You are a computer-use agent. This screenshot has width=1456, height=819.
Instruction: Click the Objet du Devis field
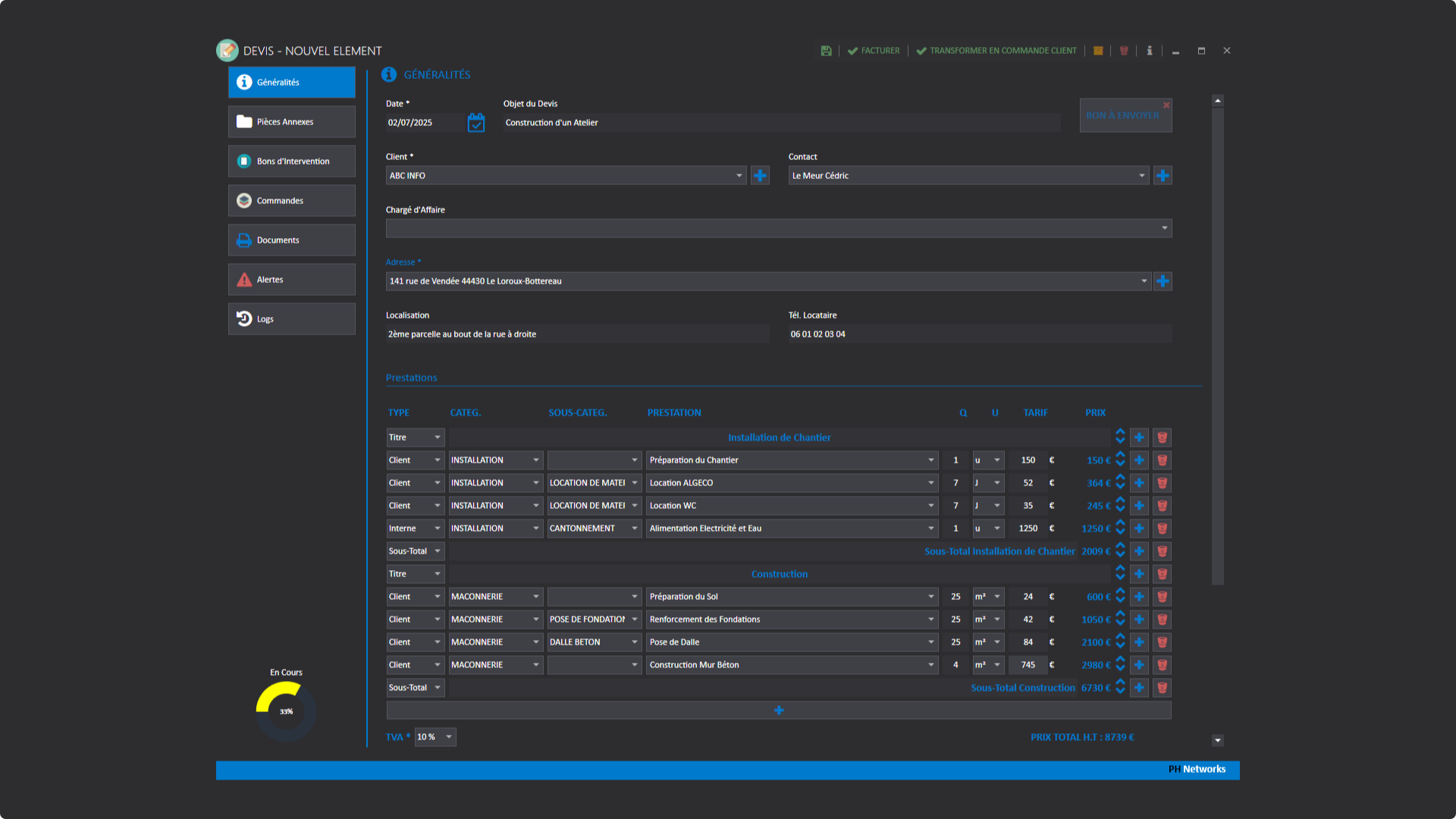tap(782, 123)
